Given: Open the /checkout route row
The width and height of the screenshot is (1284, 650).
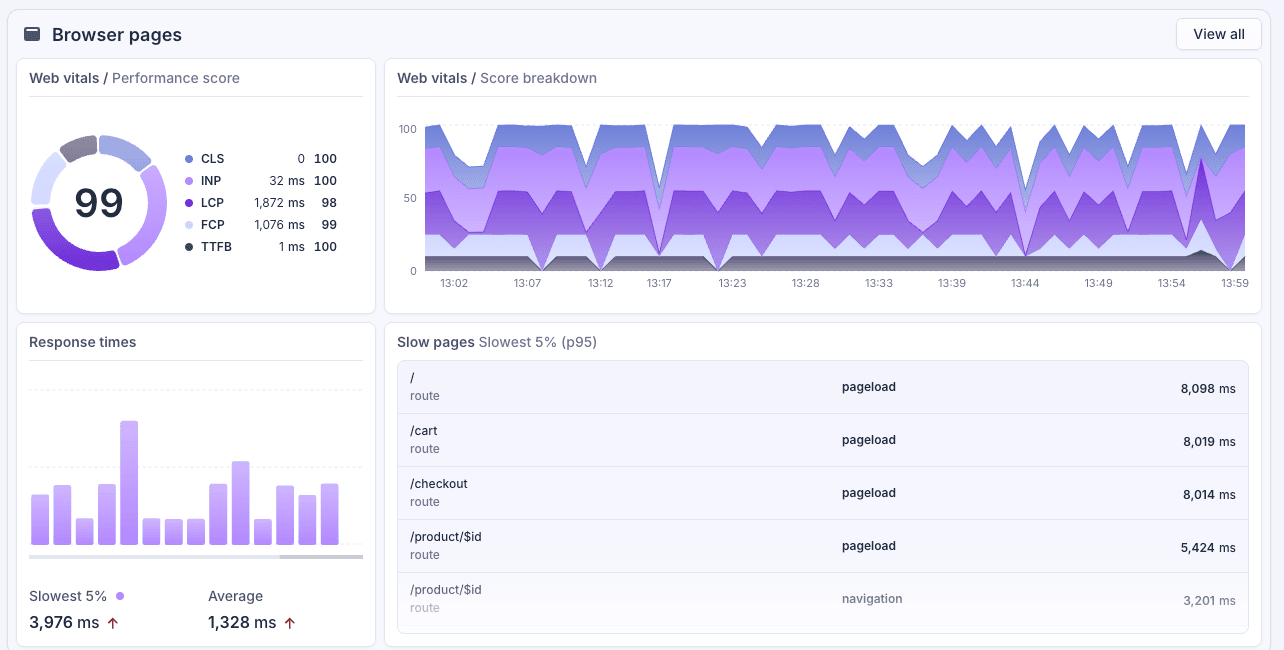Looking at the screenshot, I should tap(823, 493).
